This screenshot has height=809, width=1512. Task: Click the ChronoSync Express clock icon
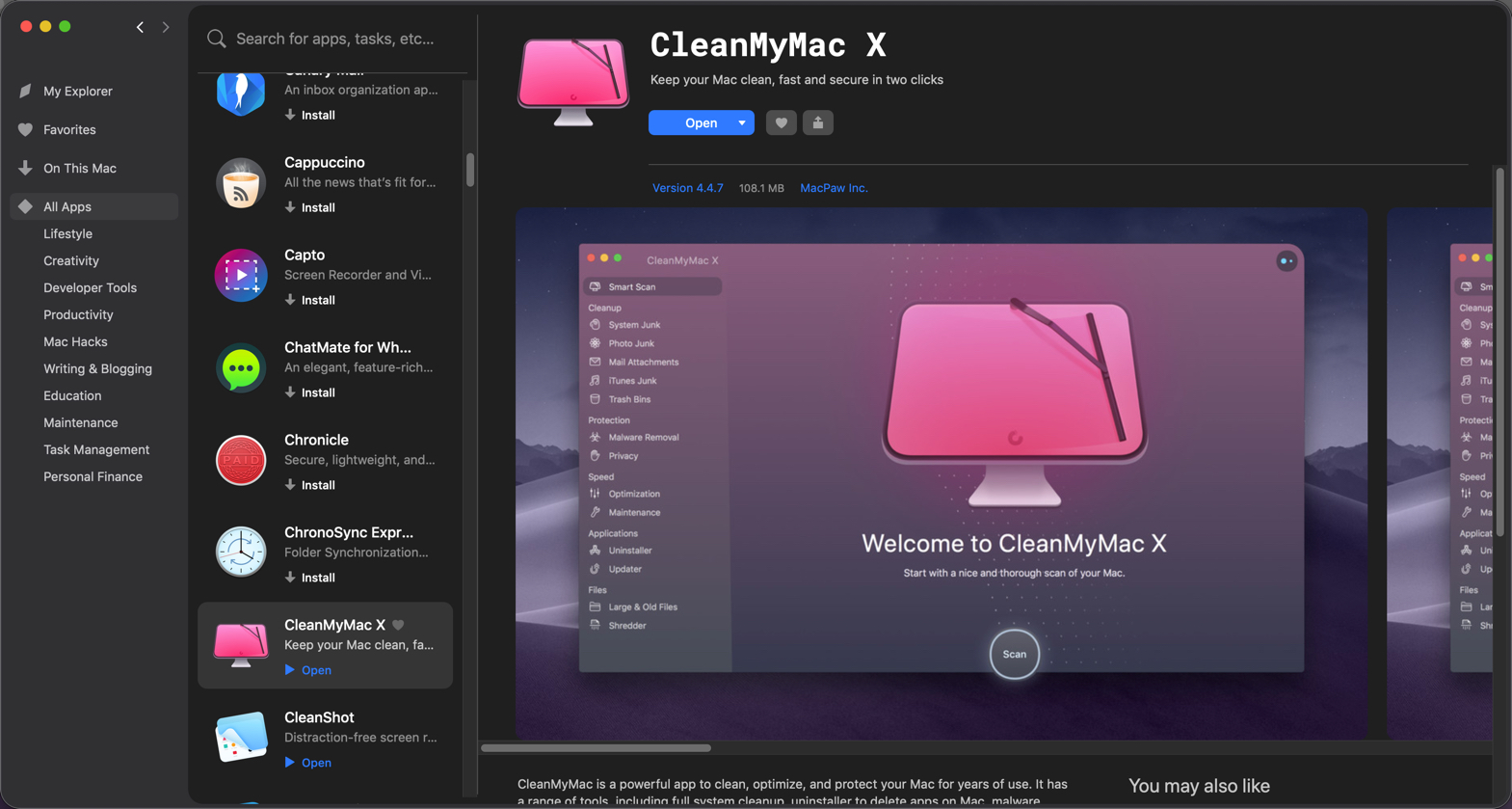click(x=241, y=553)
